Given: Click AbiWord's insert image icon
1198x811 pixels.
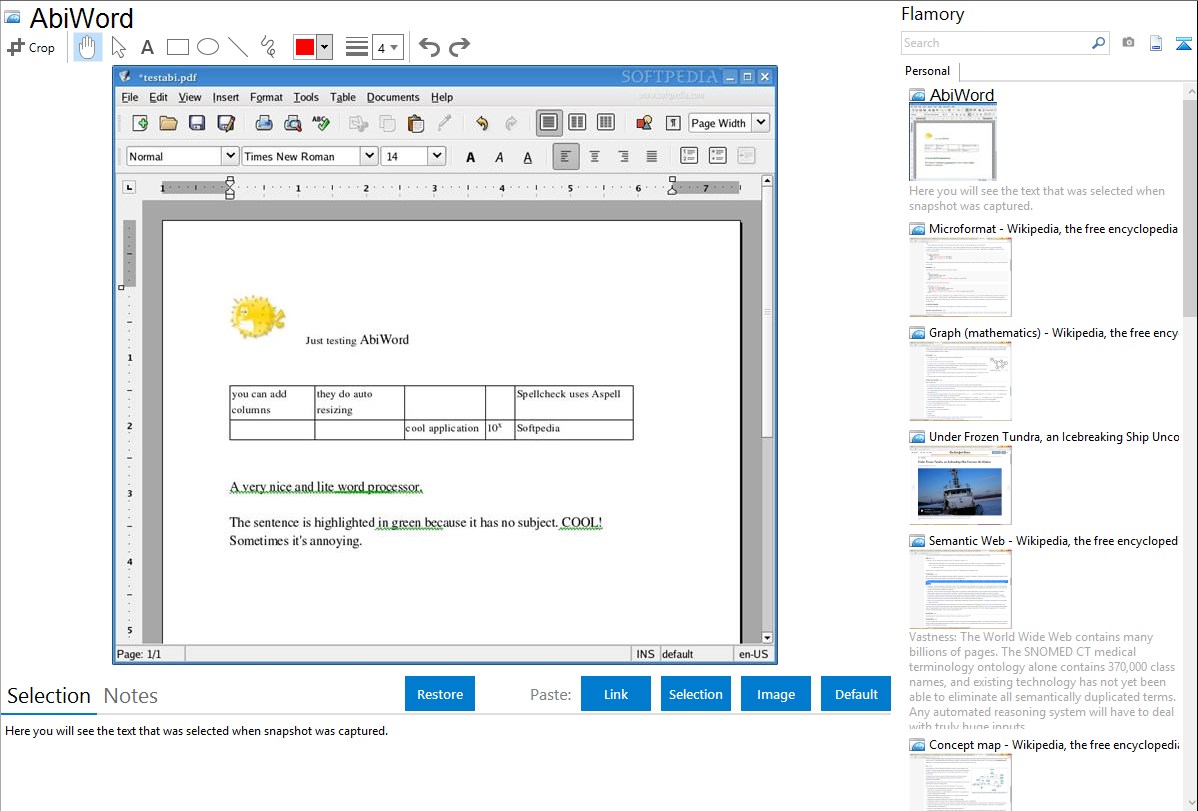Looking at the screenshot, I should [x=644, y=123].
